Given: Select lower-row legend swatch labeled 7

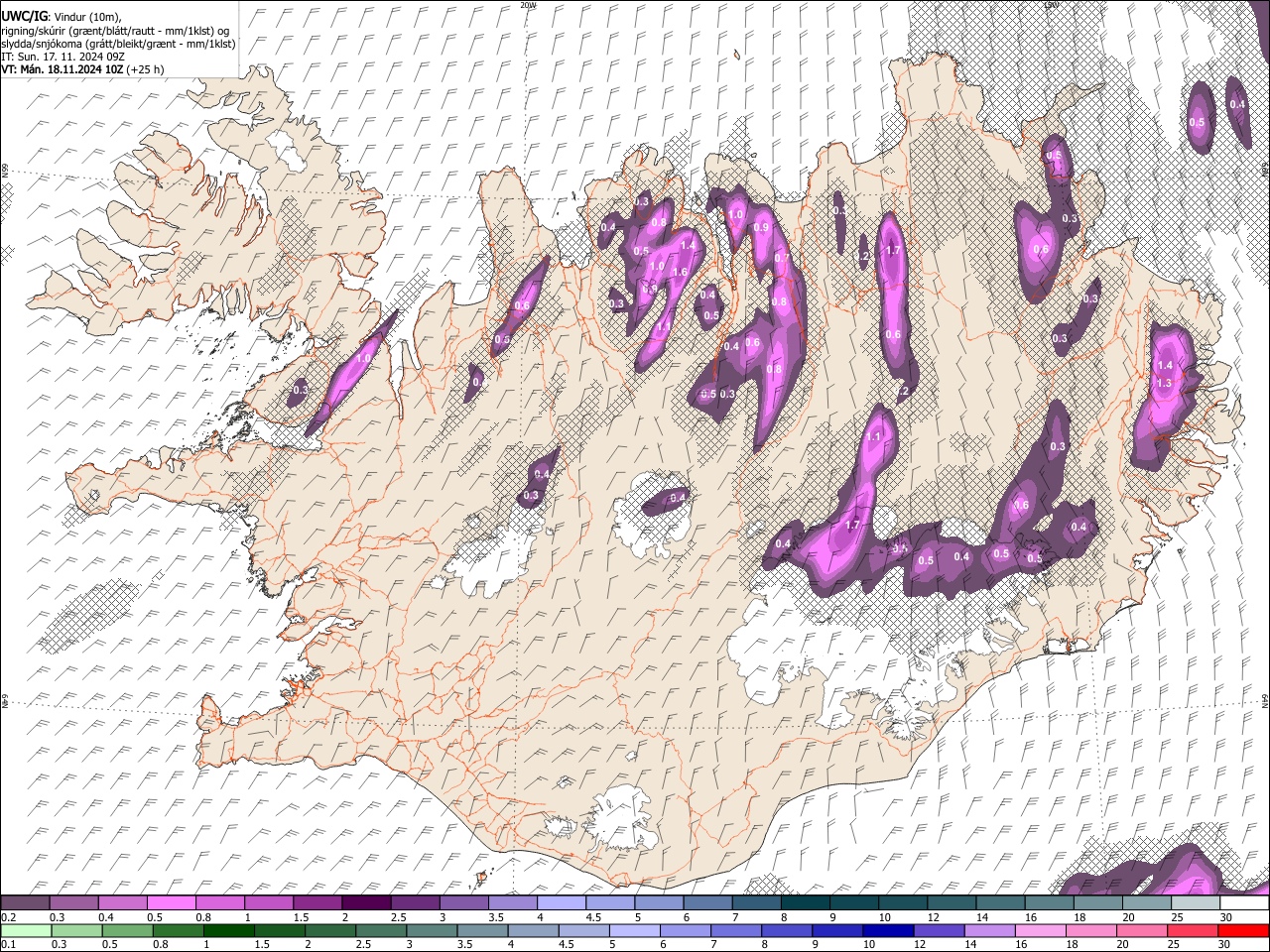Looking at the screenshot, I should point(736,930).
